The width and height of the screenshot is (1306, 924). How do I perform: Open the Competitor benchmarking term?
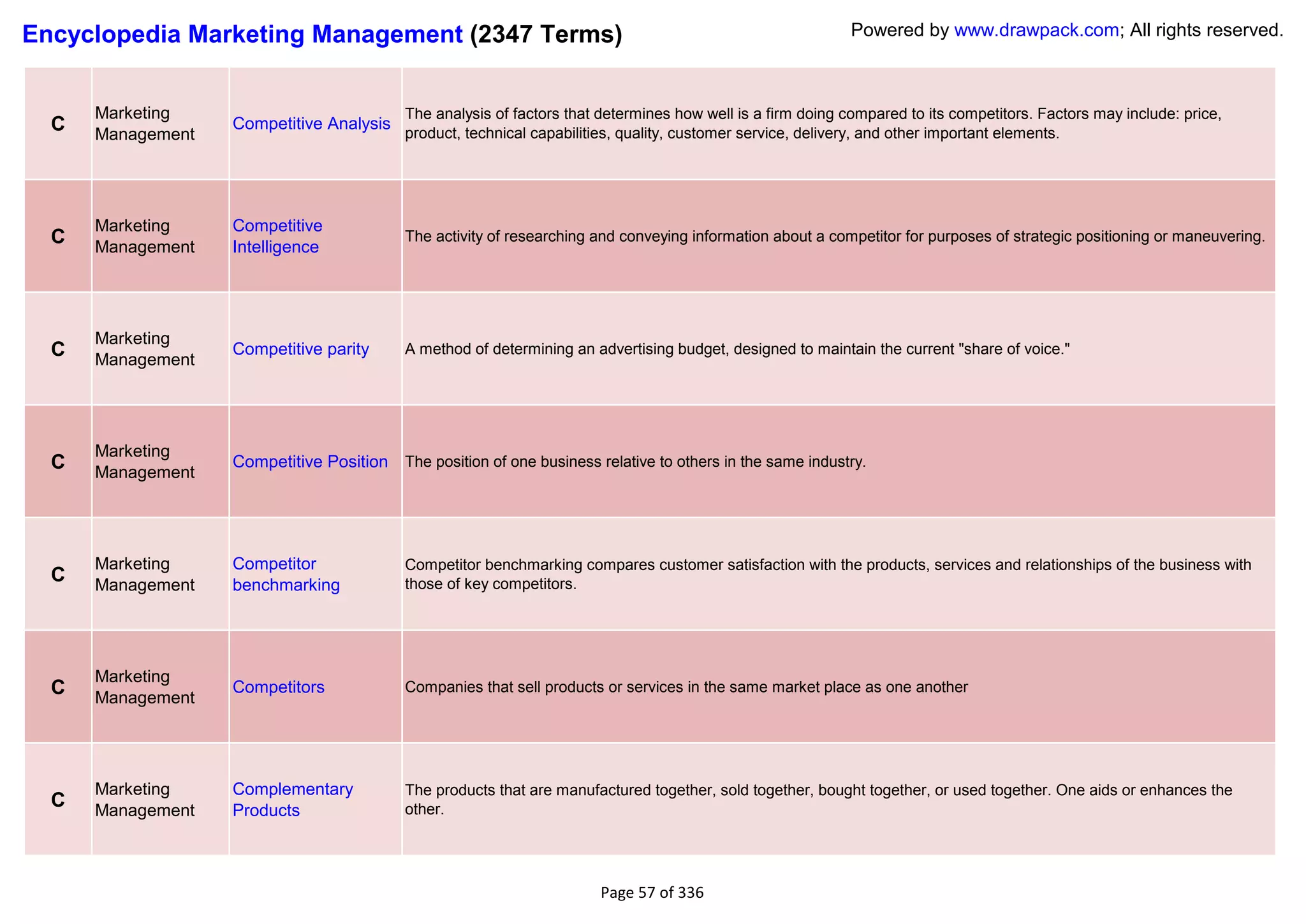(x=286, y=575)
